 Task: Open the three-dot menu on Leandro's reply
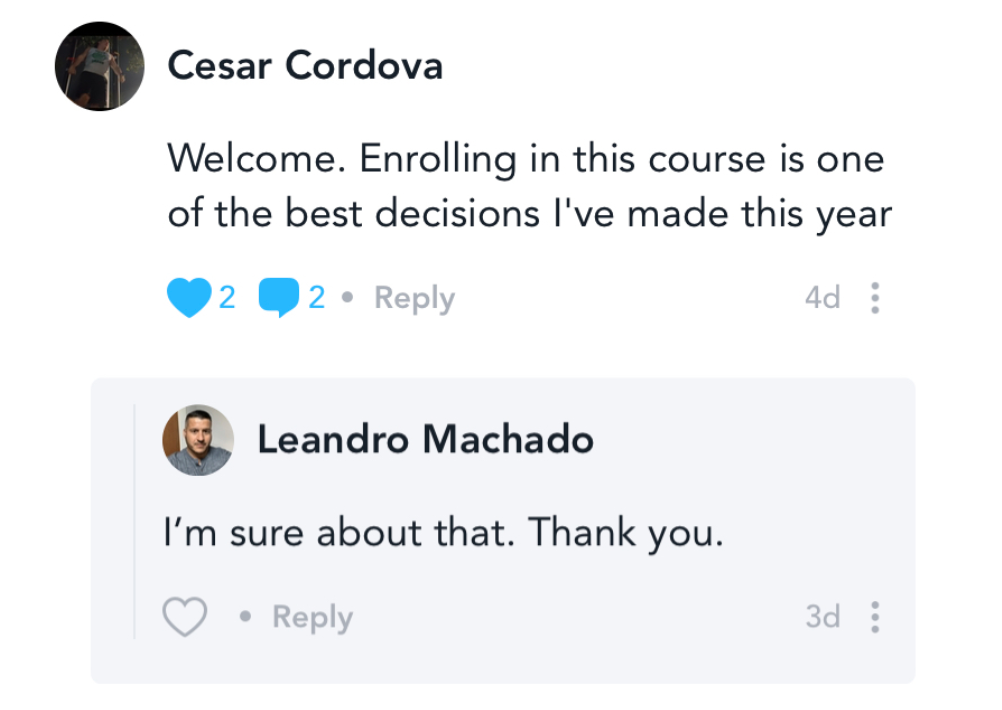click(875, 618)
